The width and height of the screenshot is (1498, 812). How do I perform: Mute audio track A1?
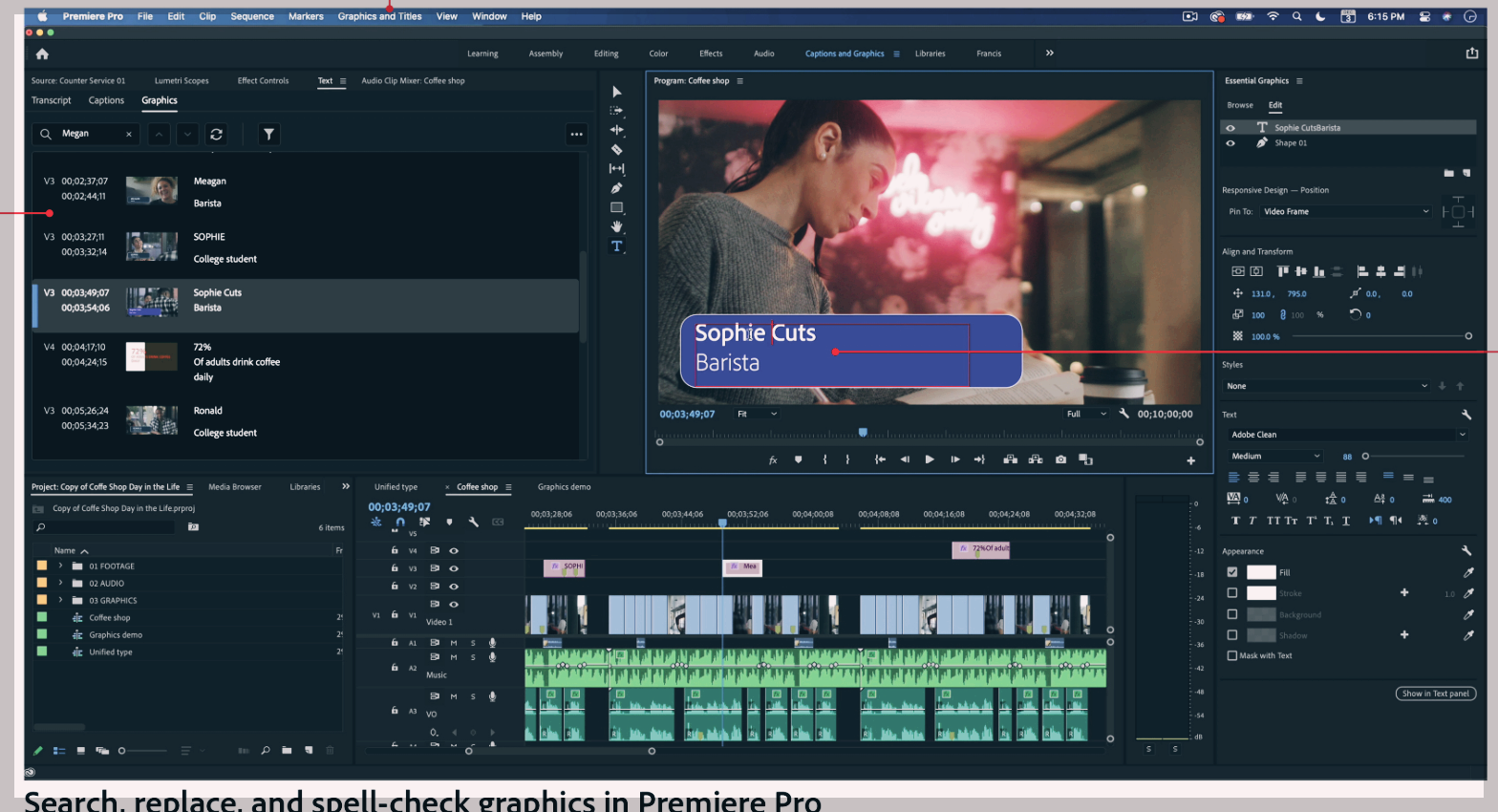(454, 643)
